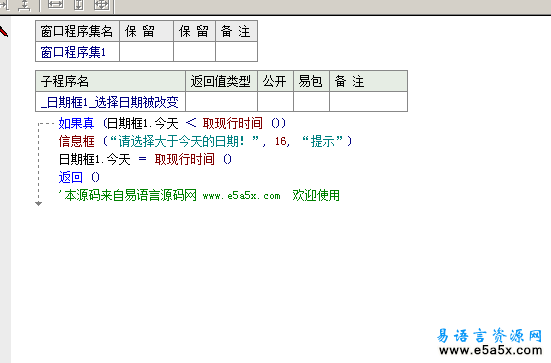551x363 pixels.
Task: Click the same-width-and-height toolbar icon
Action: tap(102, 5)
